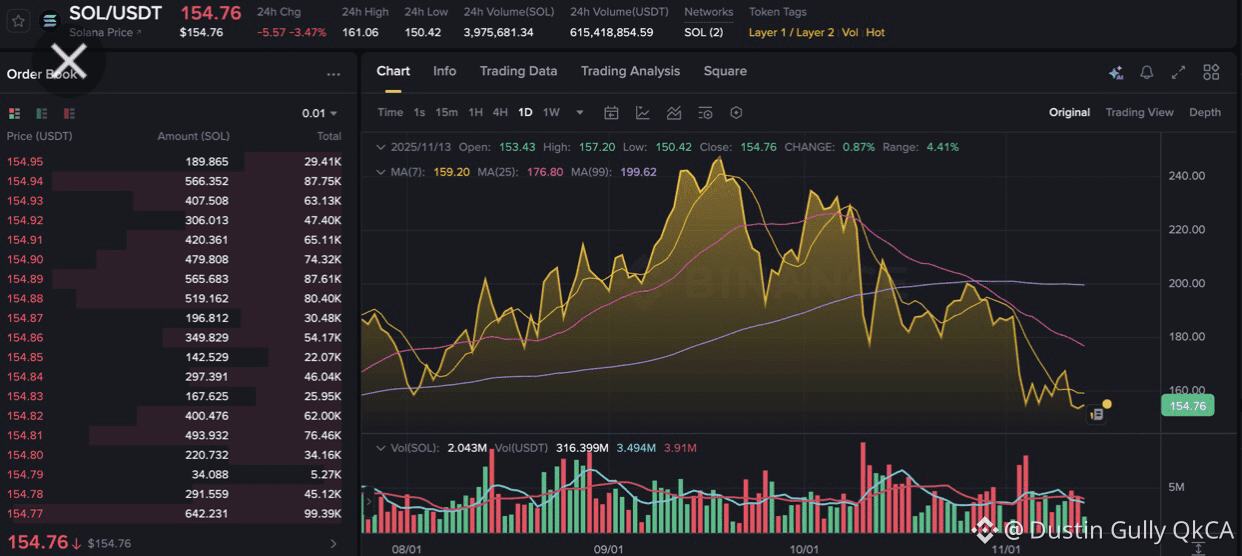Image resolution: width=1242 pixels, height=556 pixels.
Task: Select the 1s chart interval
Action: 419,113
